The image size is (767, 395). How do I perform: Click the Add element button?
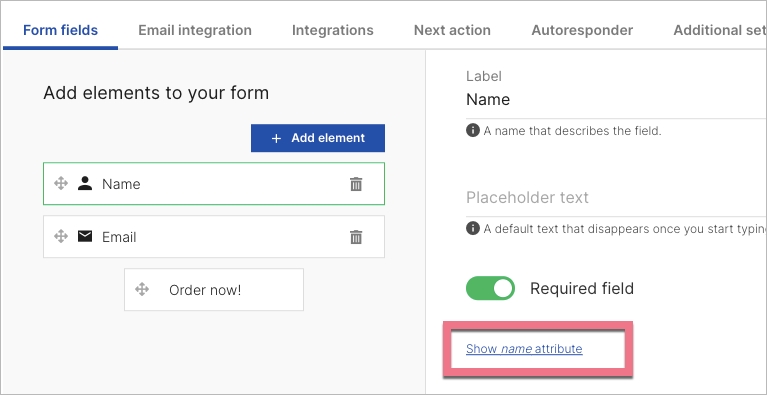(x=318, y=138)
